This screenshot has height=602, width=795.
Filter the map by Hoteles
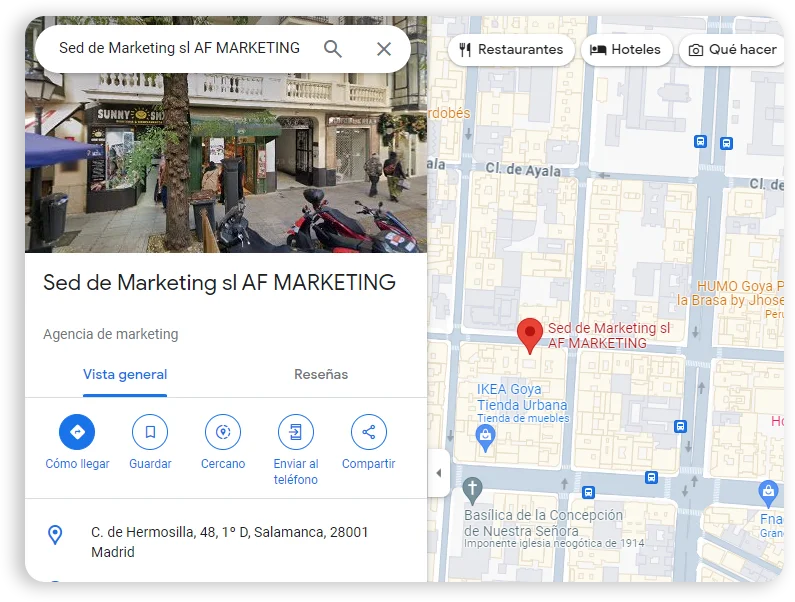pos(626,50)
